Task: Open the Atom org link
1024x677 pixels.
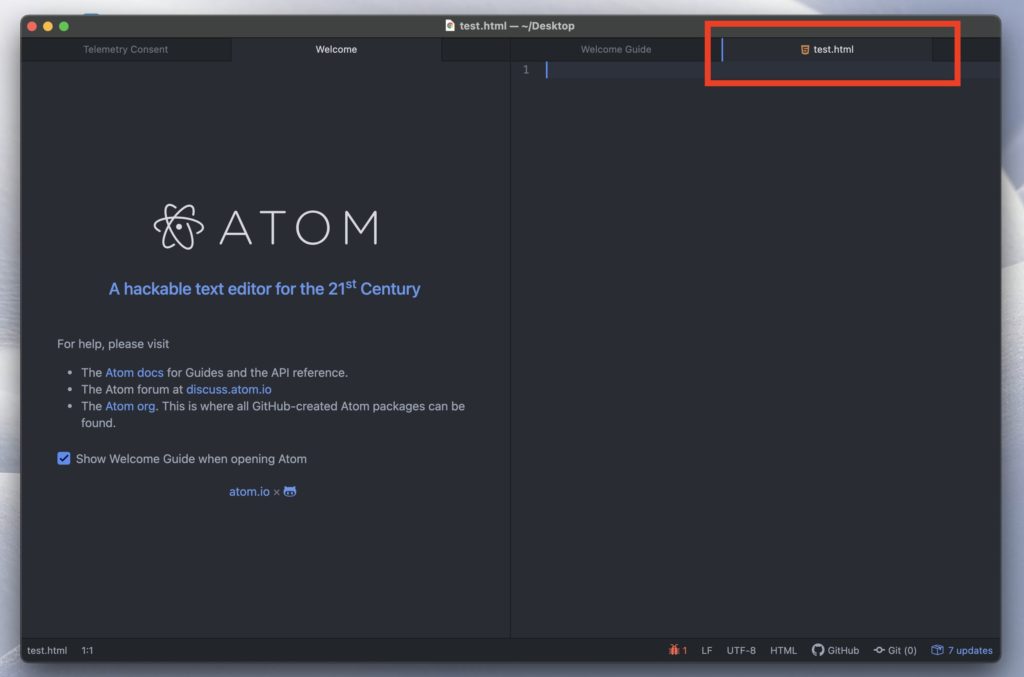Action: point(130,406)
